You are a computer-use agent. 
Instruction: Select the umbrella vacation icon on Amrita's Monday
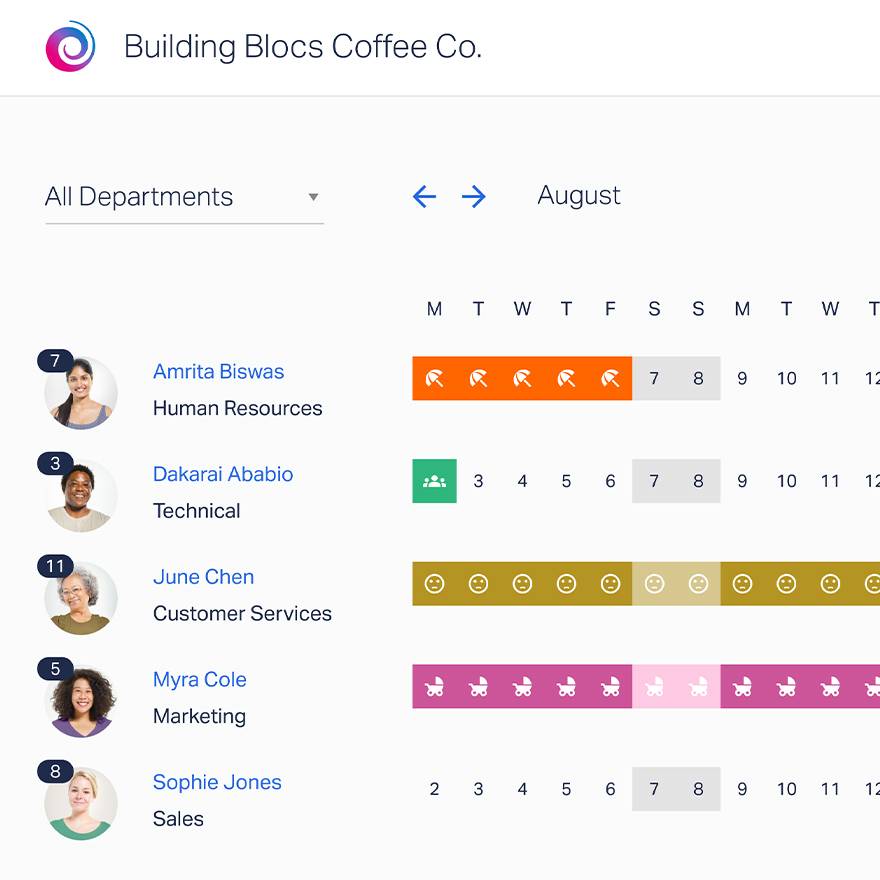434,378
